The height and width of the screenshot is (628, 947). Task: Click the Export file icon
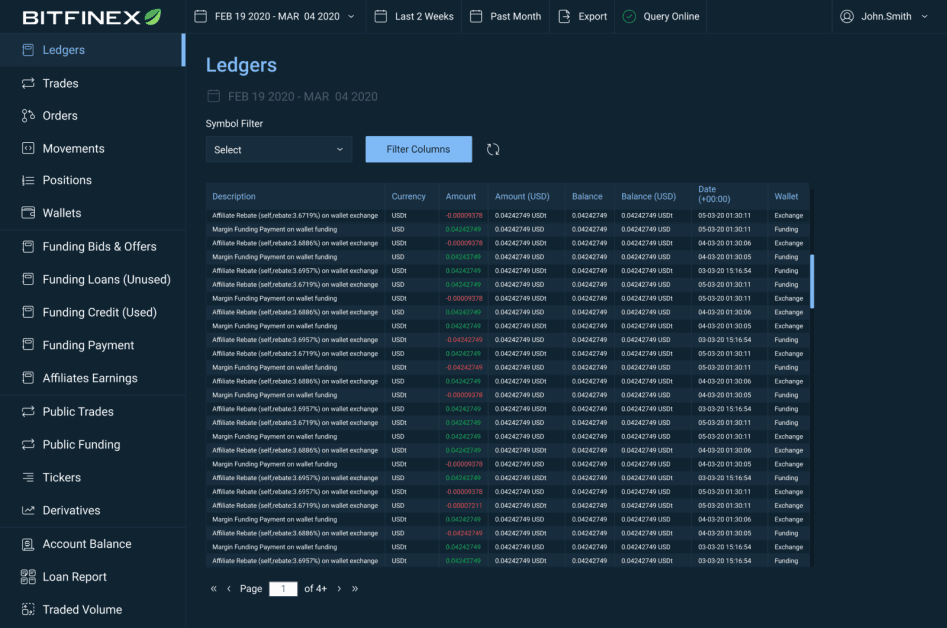[564, 16]
